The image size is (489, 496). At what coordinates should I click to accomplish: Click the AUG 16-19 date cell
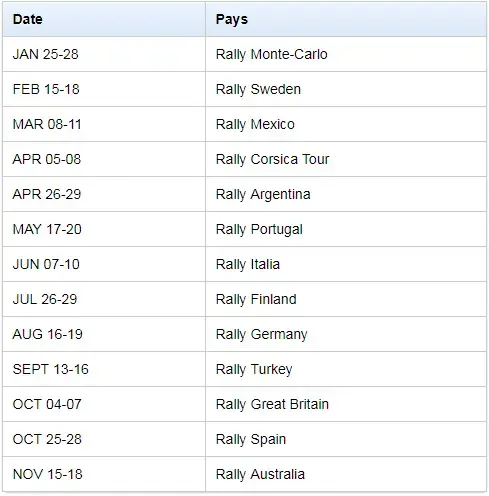[x=104, y=334]
